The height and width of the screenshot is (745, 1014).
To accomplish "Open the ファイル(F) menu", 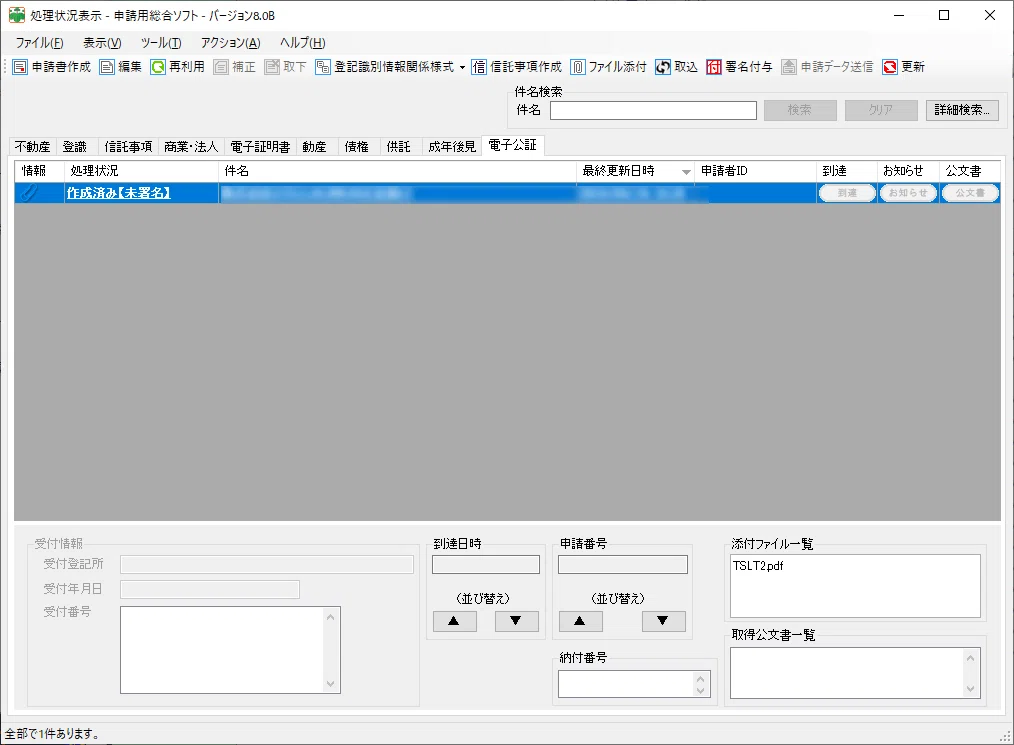I will [x=39, y=43].
